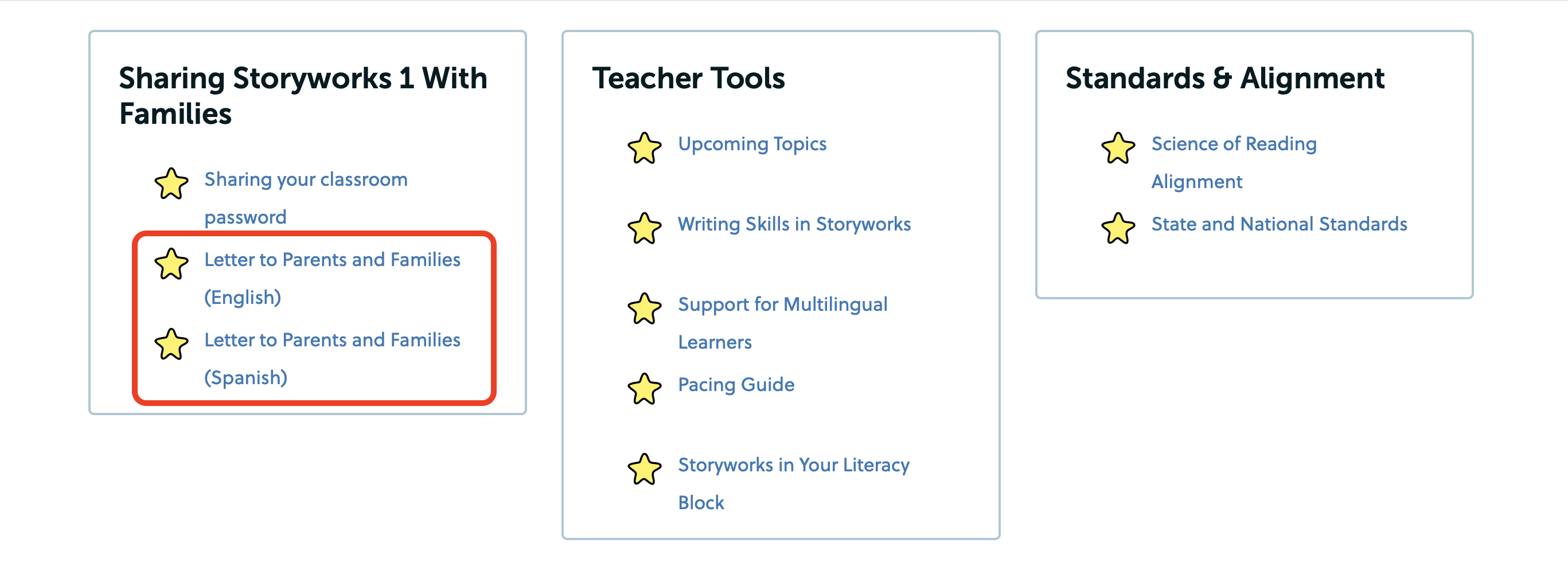1568x578 pixels.
Task: Click star icon beside Upcoming Topics
Action: [644, 148]
